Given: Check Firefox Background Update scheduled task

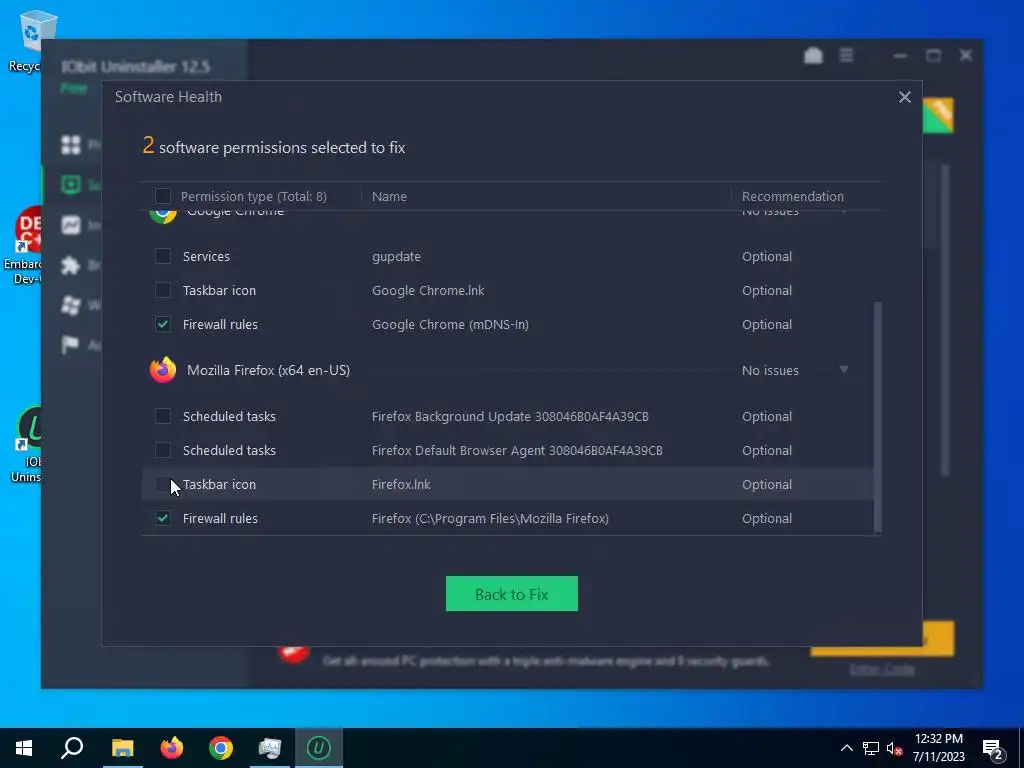Looking at the screenshot, I should 163,416.
